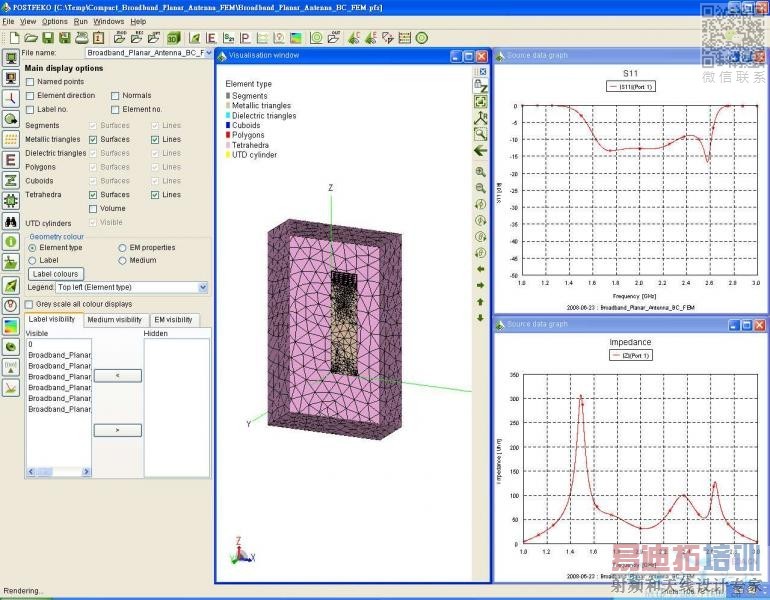Switch to the Medium visibility tab
Screen dimensions: 770x600
[114, 320]
